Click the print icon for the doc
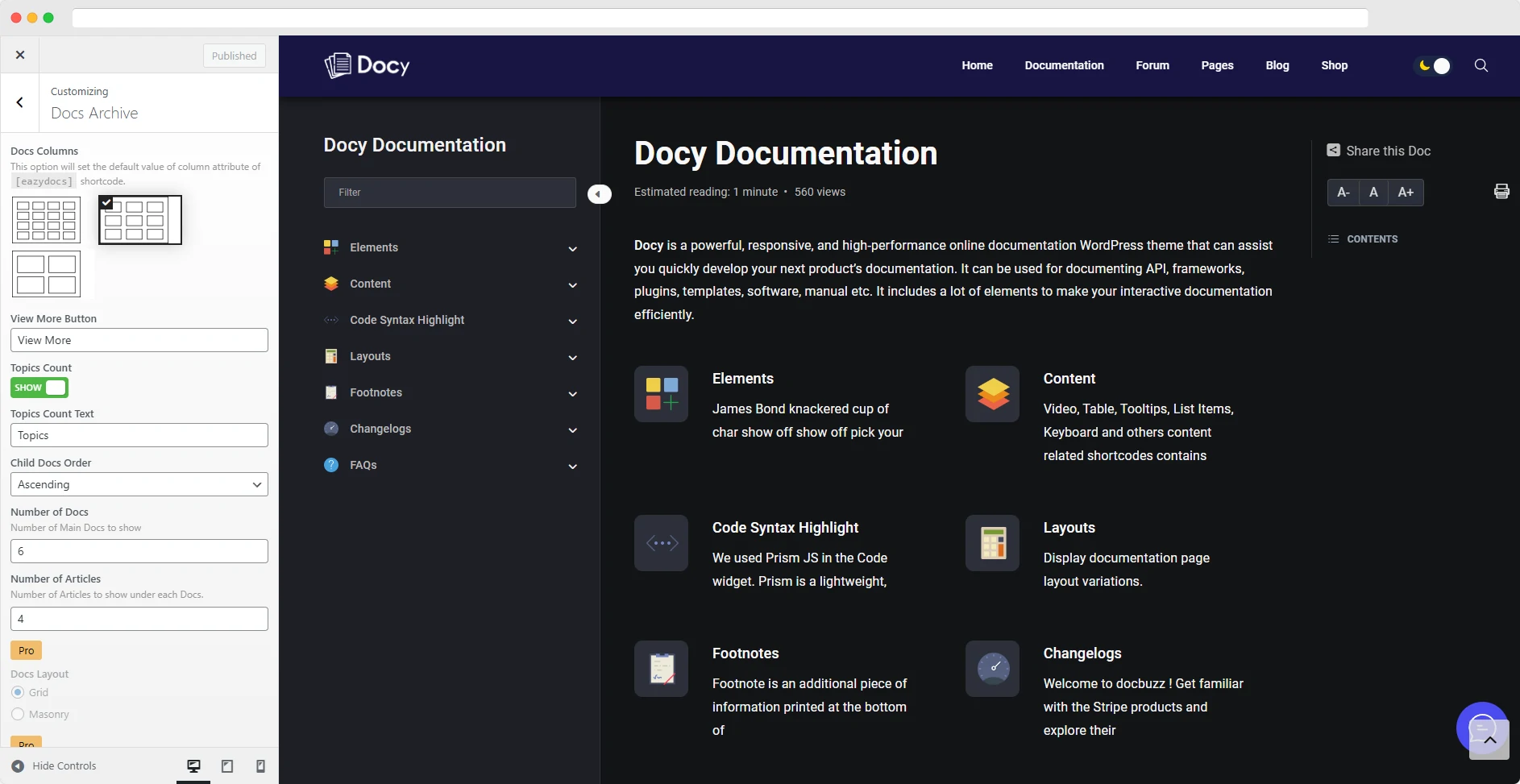Screen dimensions: 1520x784 [x=1501, y=191]
